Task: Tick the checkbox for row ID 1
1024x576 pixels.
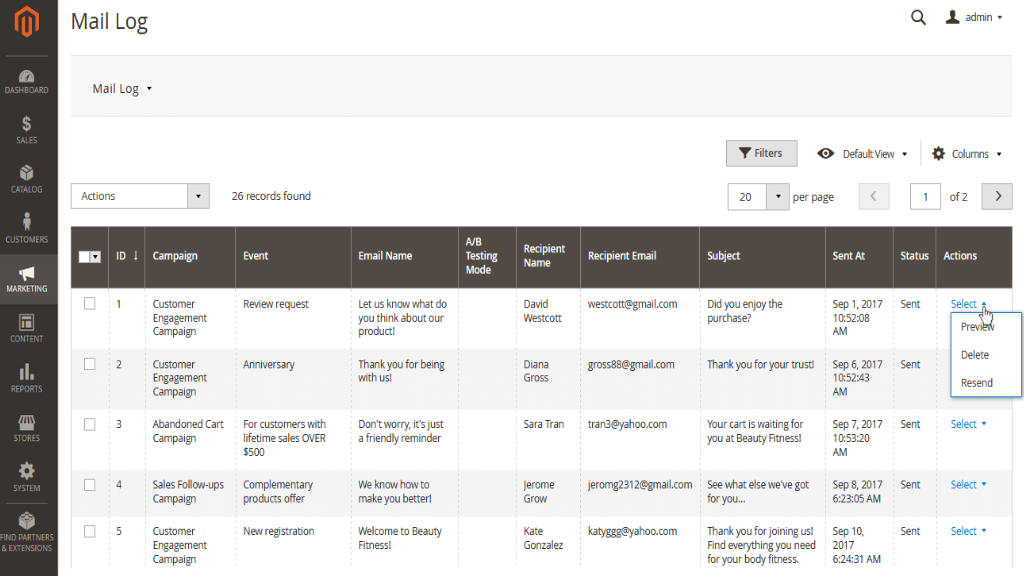Action: coord(89,304)
